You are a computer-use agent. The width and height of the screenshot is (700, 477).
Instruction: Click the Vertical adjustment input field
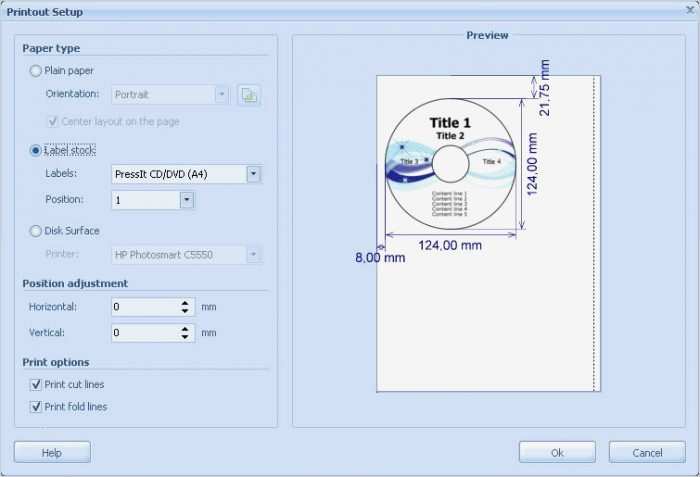tap(146, 333)
